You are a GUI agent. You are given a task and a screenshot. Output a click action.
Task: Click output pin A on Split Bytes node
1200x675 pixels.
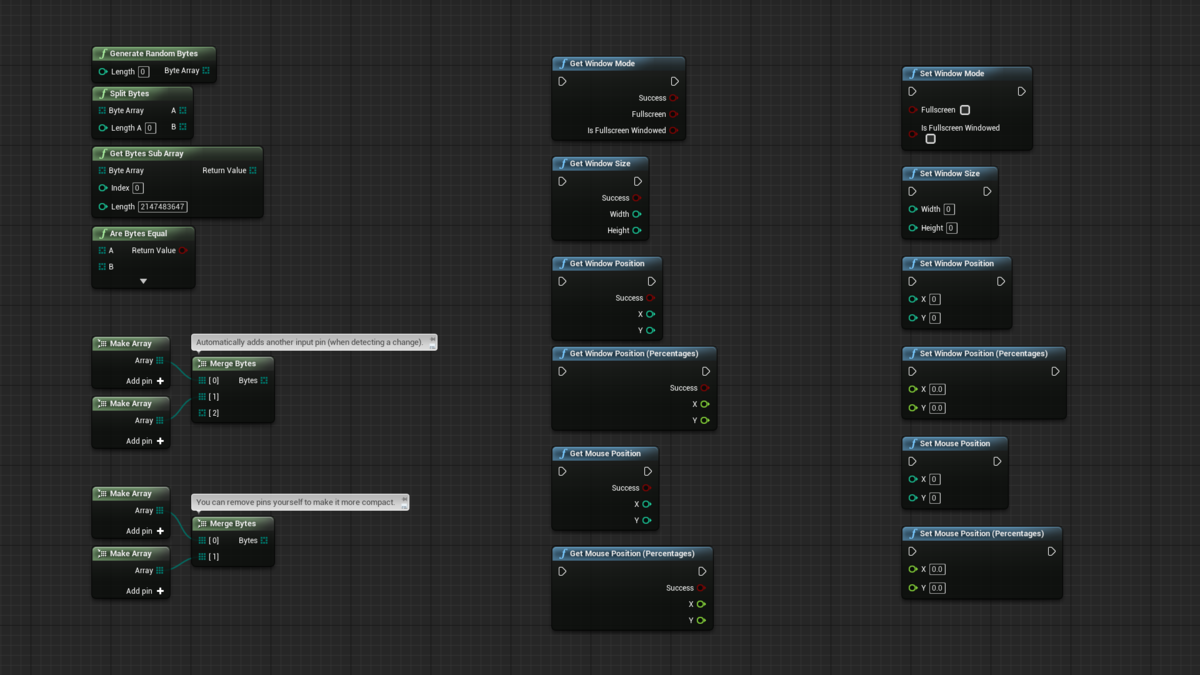183,111
